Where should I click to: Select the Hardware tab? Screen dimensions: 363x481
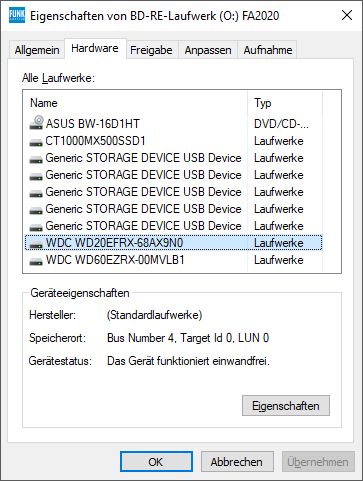[95, 48]
